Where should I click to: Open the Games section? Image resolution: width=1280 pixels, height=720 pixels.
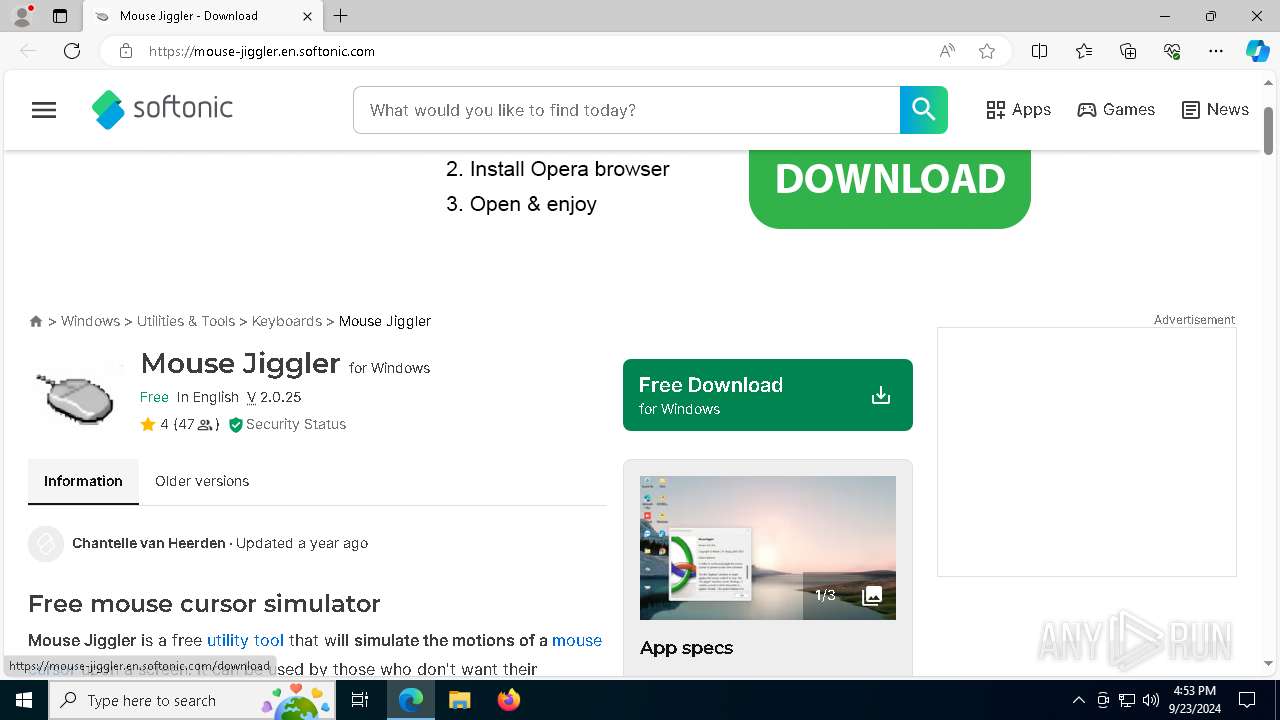click(1116, 110)
